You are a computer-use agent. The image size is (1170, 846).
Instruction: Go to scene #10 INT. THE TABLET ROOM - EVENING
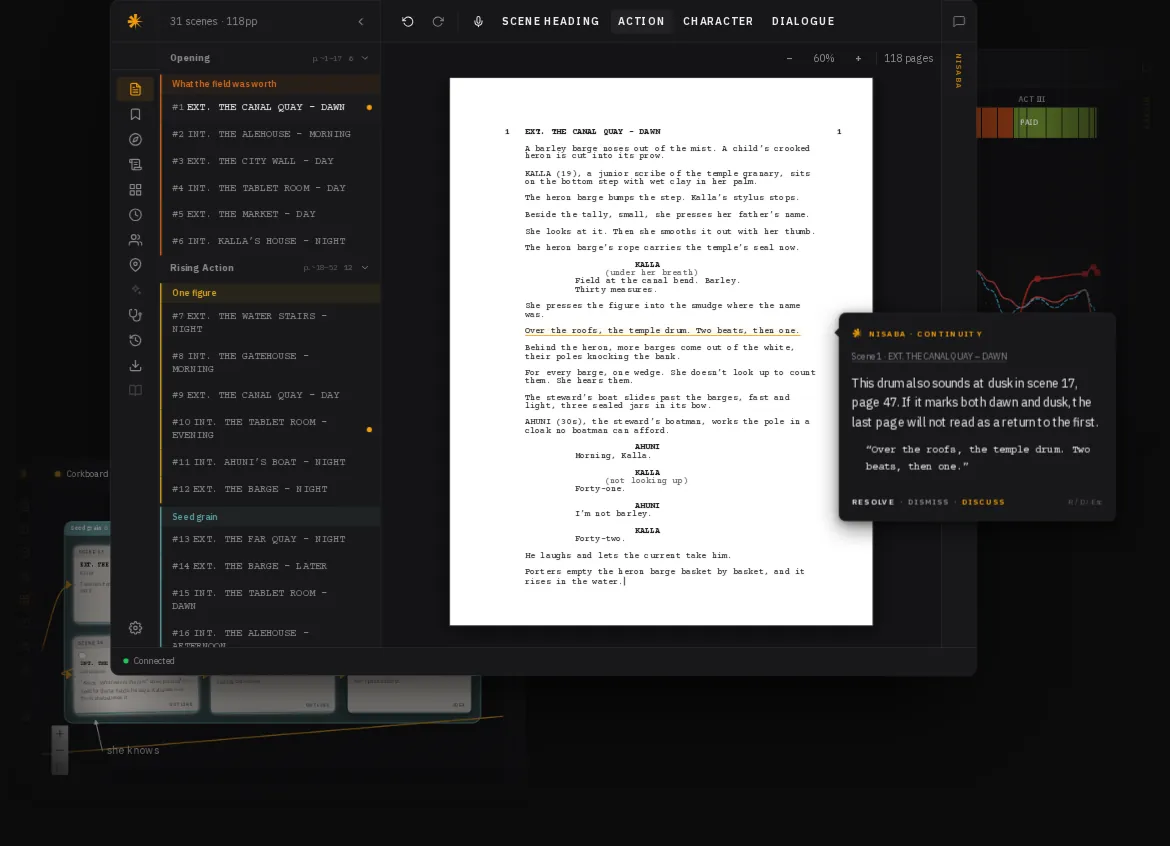pyautogui.click(x=270, y=428)
